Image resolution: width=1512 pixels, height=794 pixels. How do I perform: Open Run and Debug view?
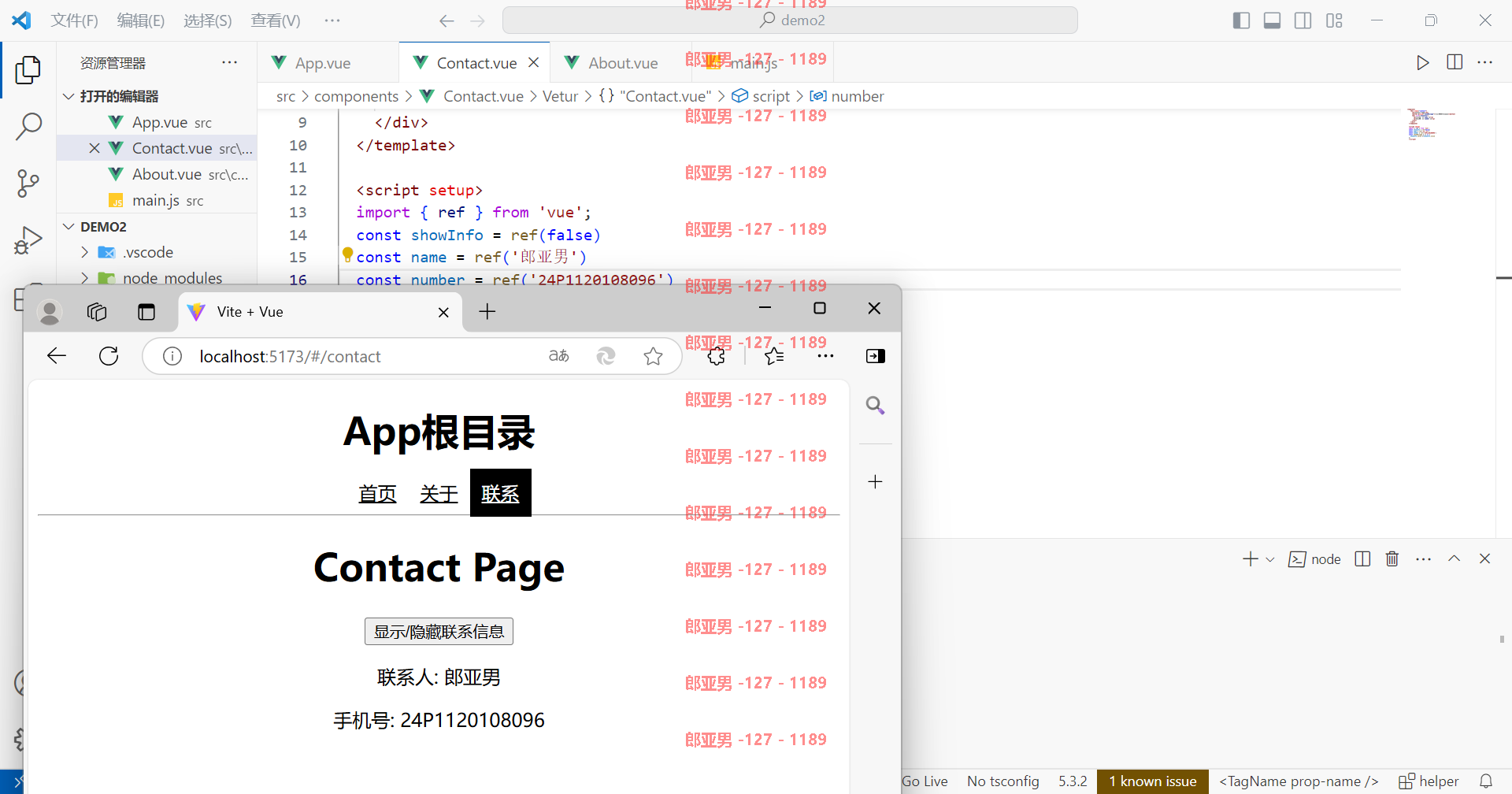click(x=28, y=239)
